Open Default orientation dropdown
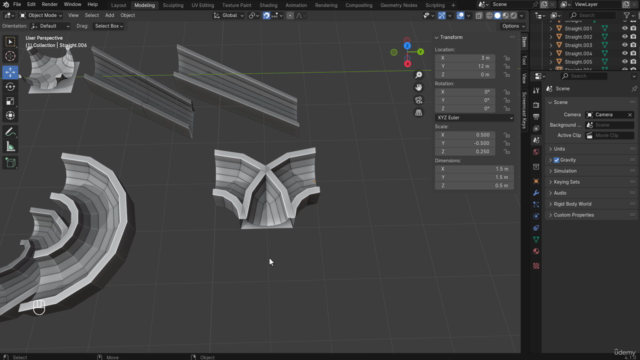This screenshot has height=360, width=640. [51, 26]
